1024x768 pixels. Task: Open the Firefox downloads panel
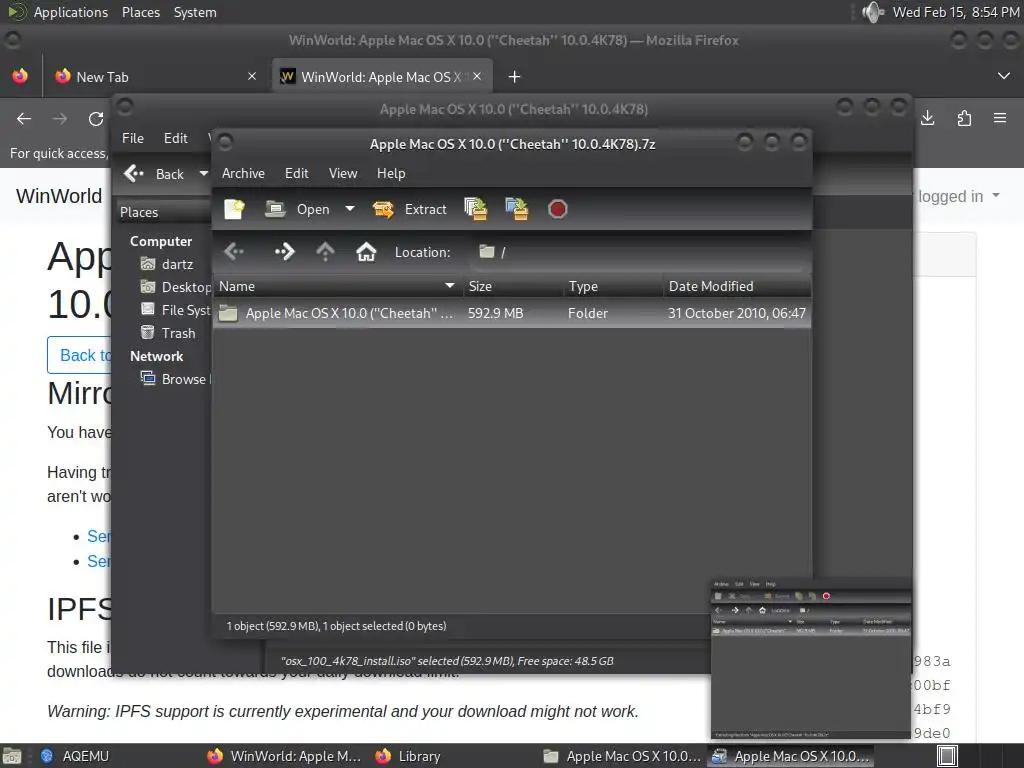[928, 118]
